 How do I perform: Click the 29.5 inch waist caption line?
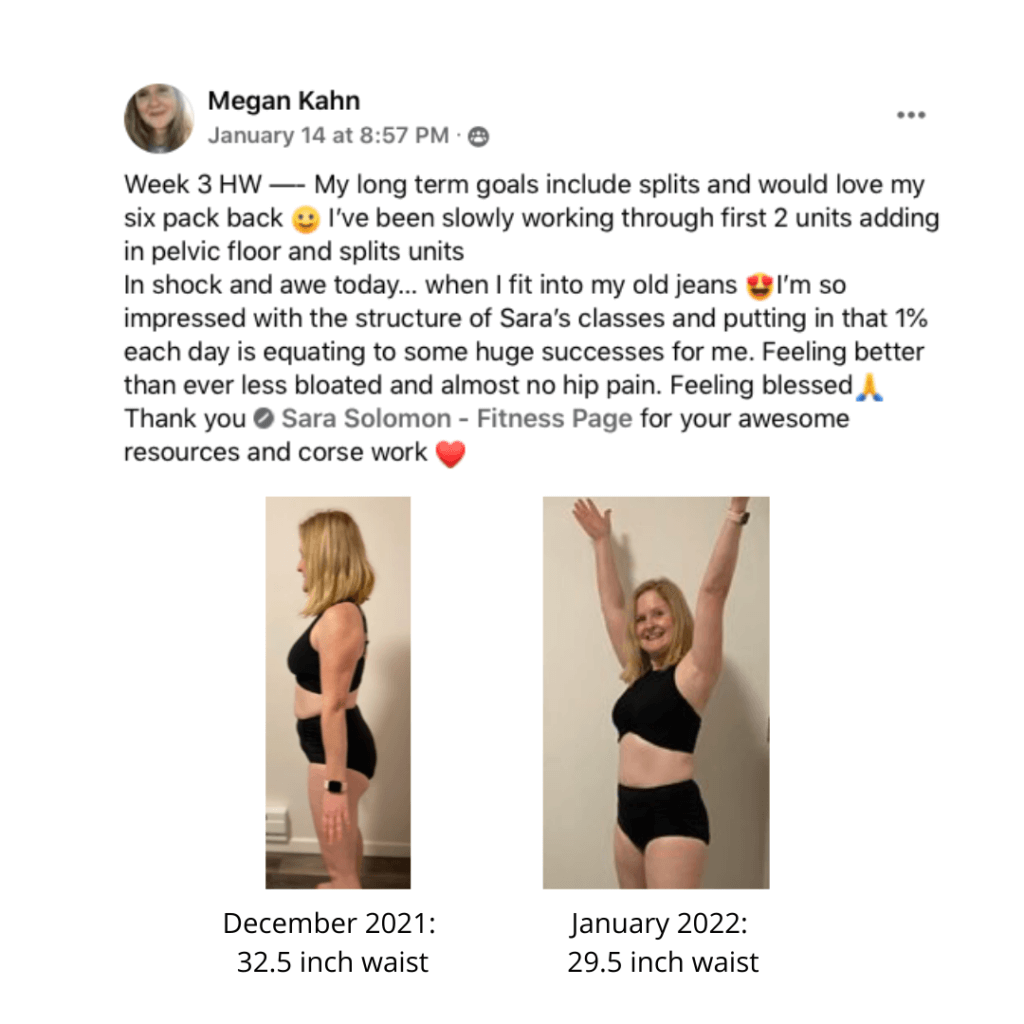point(663,962)
